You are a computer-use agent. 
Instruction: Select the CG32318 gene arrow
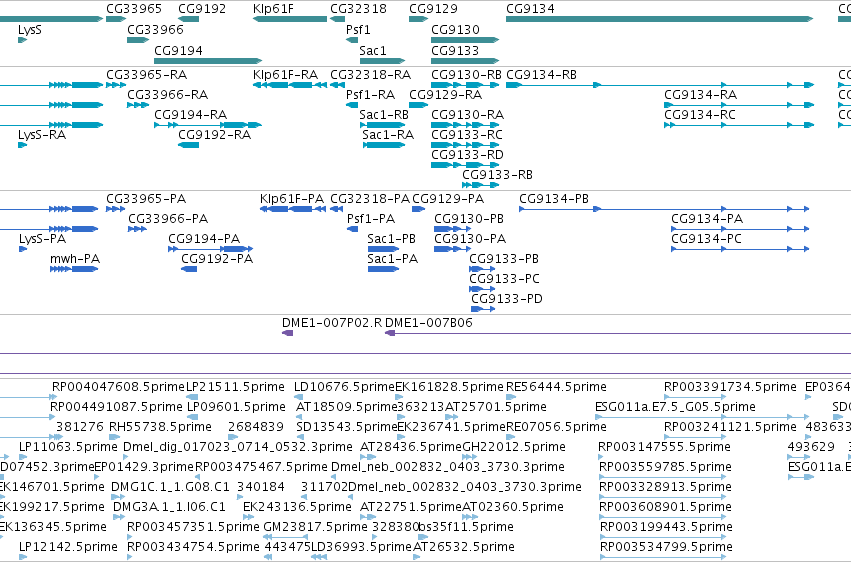pos(337,19)
